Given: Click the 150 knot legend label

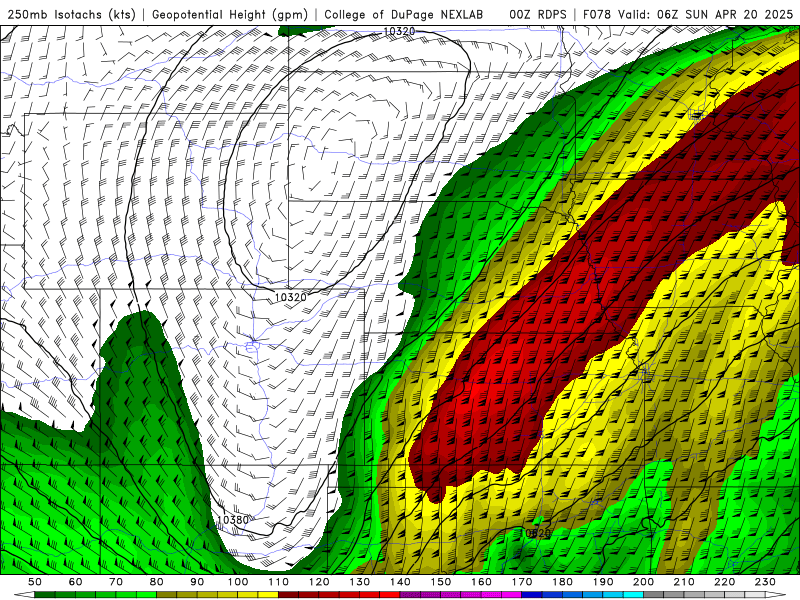Looking at the screenshot, I should [441, 582].
